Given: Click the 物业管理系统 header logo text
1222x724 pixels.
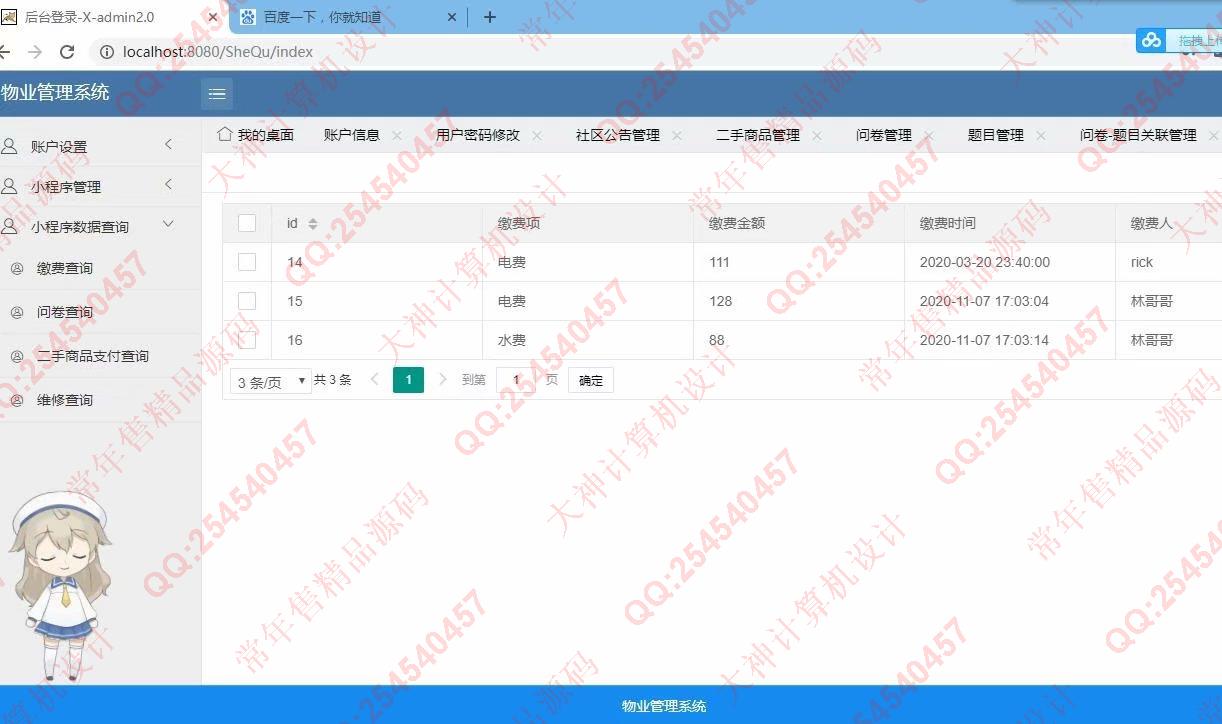Looking at the screenshot, I should click(55, 93).
